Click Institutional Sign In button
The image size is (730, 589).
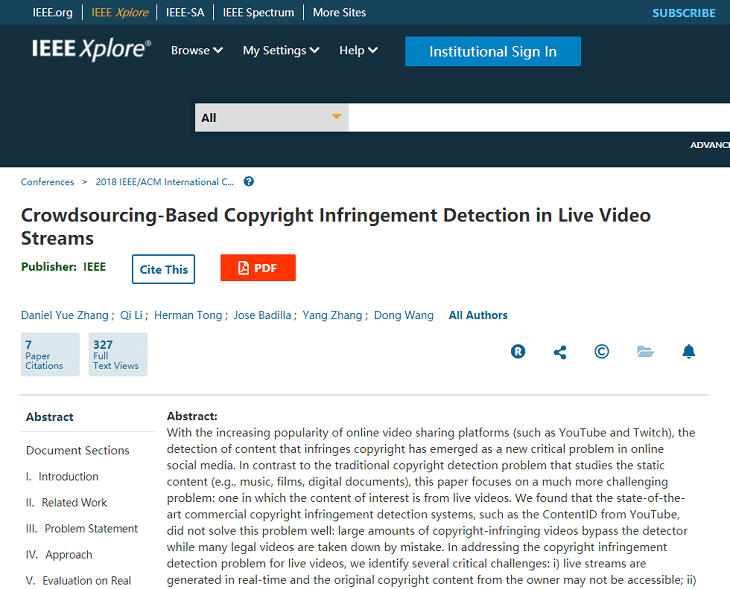(x=493, y=51)
